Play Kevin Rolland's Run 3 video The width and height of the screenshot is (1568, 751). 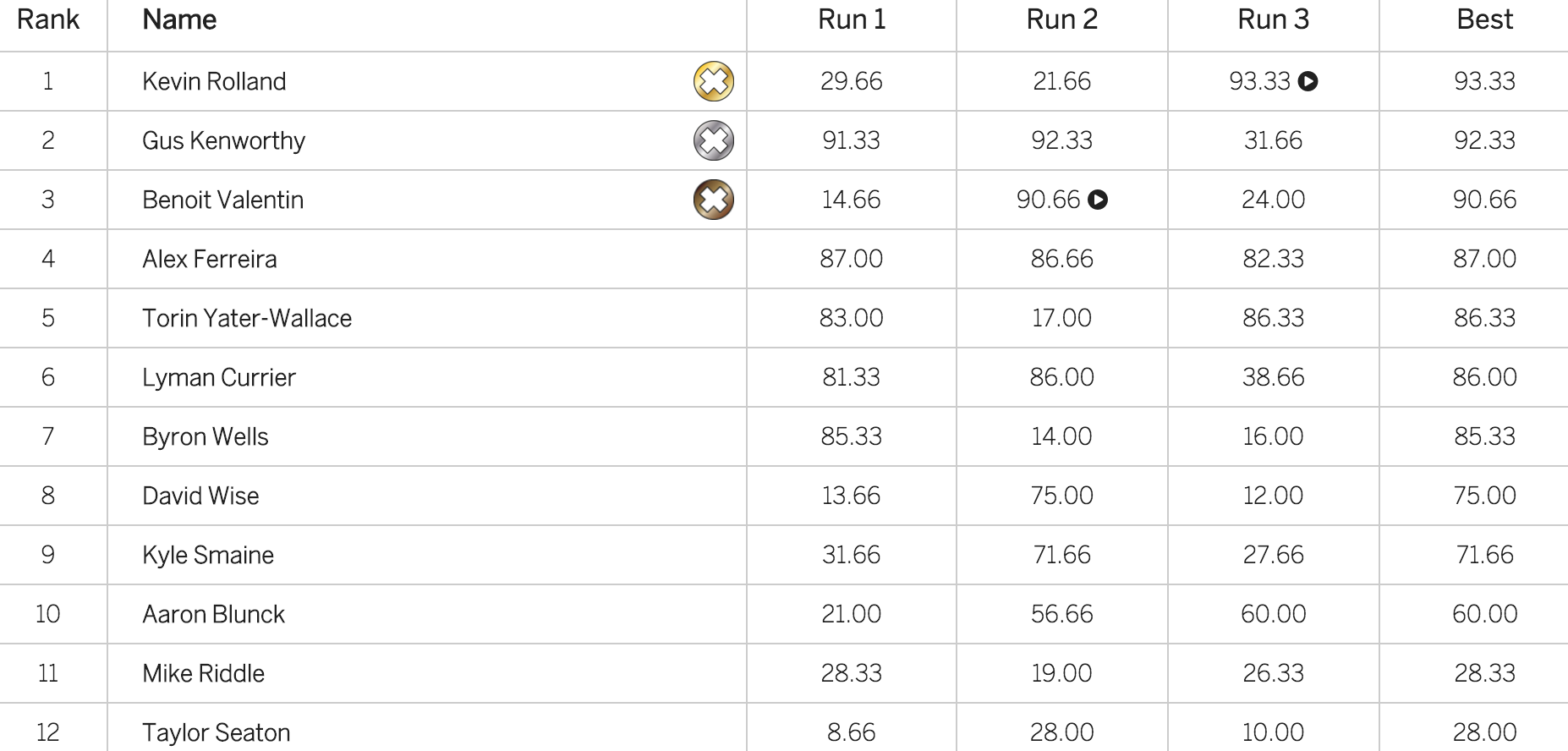1308,81
